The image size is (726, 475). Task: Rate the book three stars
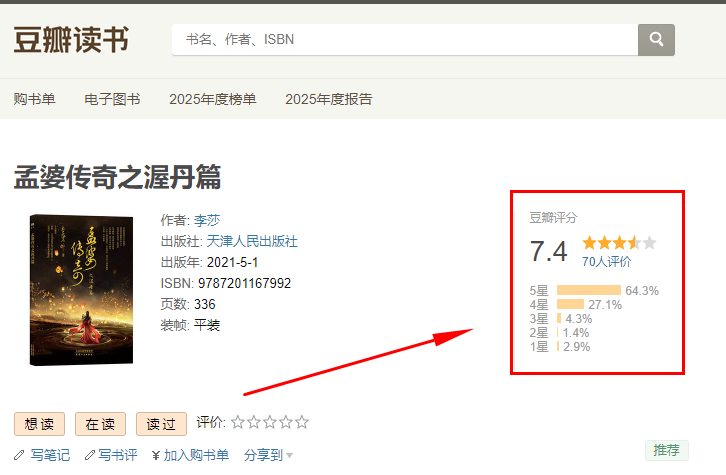coord(270,423)
